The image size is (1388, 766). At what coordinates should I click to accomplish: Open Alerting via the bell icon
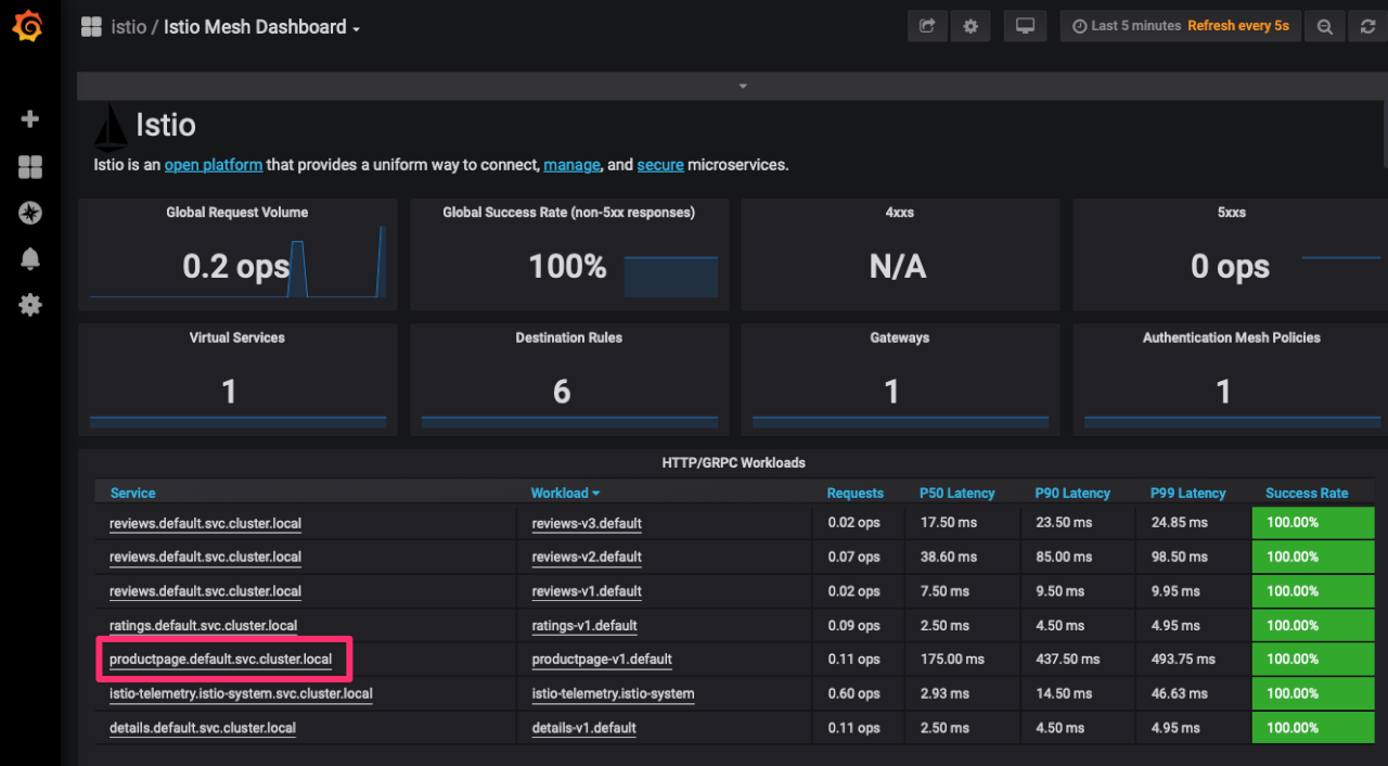[29, 258]
